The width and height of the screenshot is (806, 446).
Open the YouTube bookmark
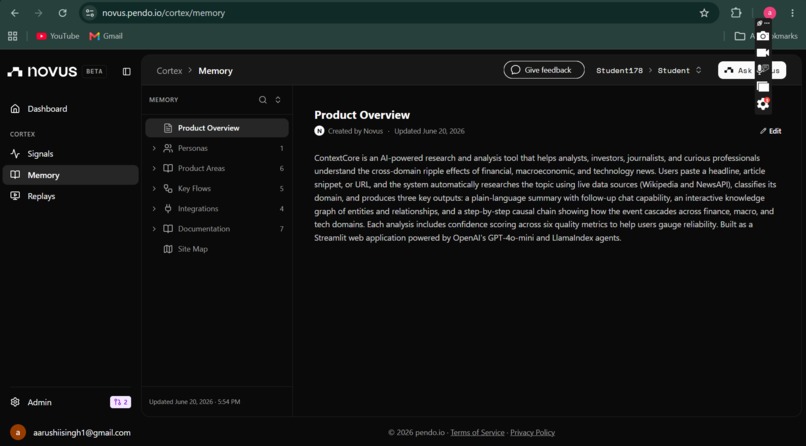(x=58, y=36)
